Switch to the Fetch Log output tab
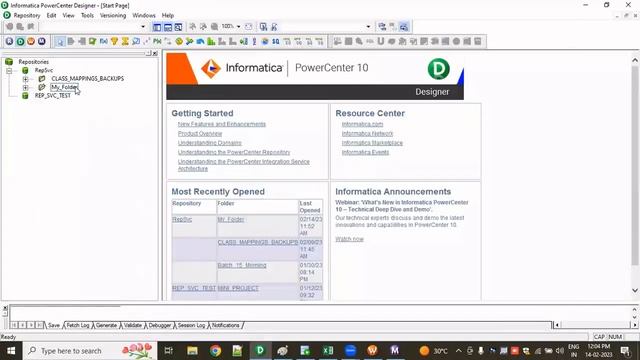Screen dimensions: 640x360 point(78,325)
